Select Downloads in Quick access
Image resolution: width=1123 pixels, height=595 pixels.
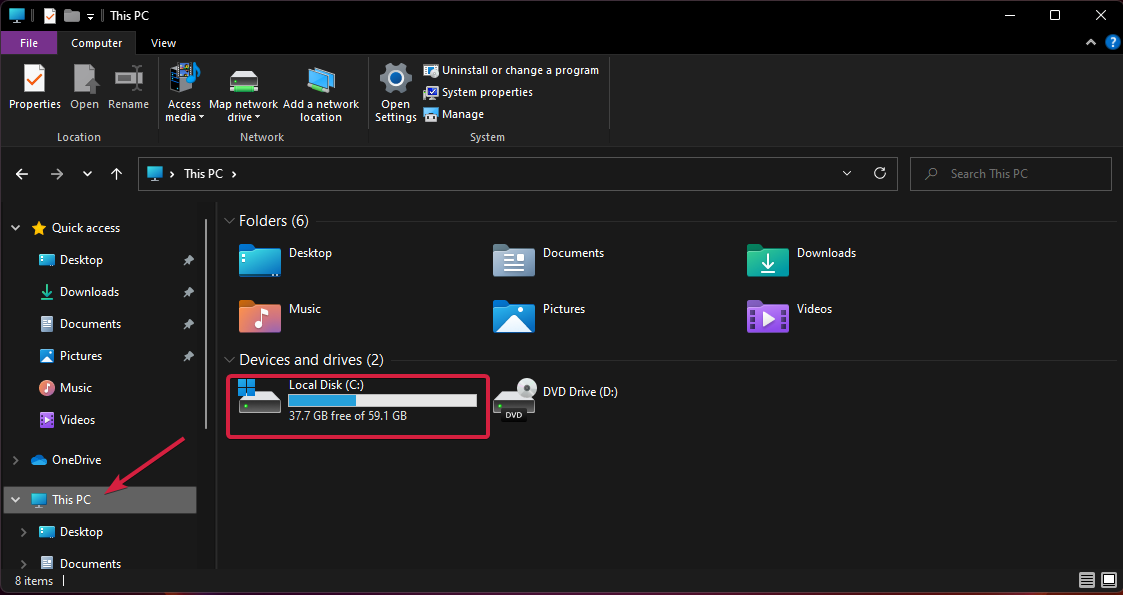(x=89, y=292)
